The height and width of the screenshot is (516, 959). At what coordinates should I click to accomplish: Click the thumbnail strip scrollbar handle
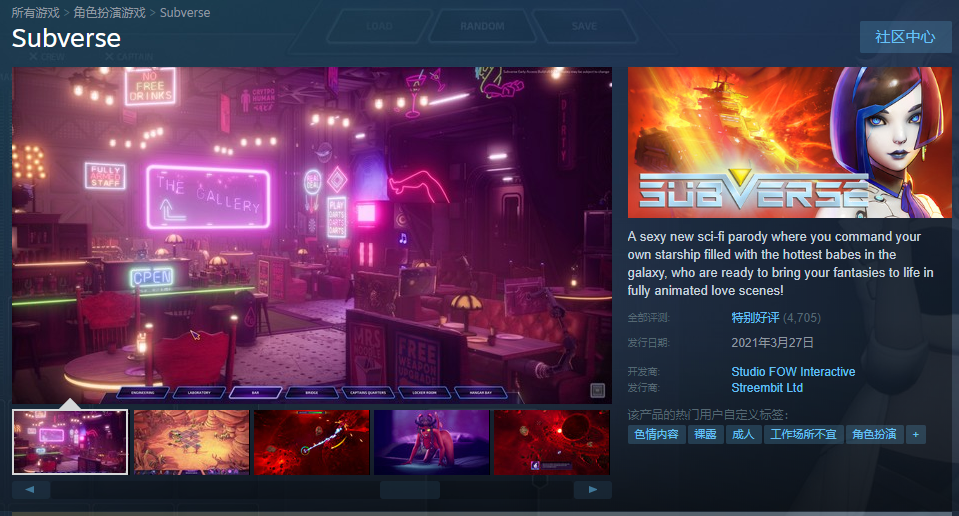pos(410,489)
